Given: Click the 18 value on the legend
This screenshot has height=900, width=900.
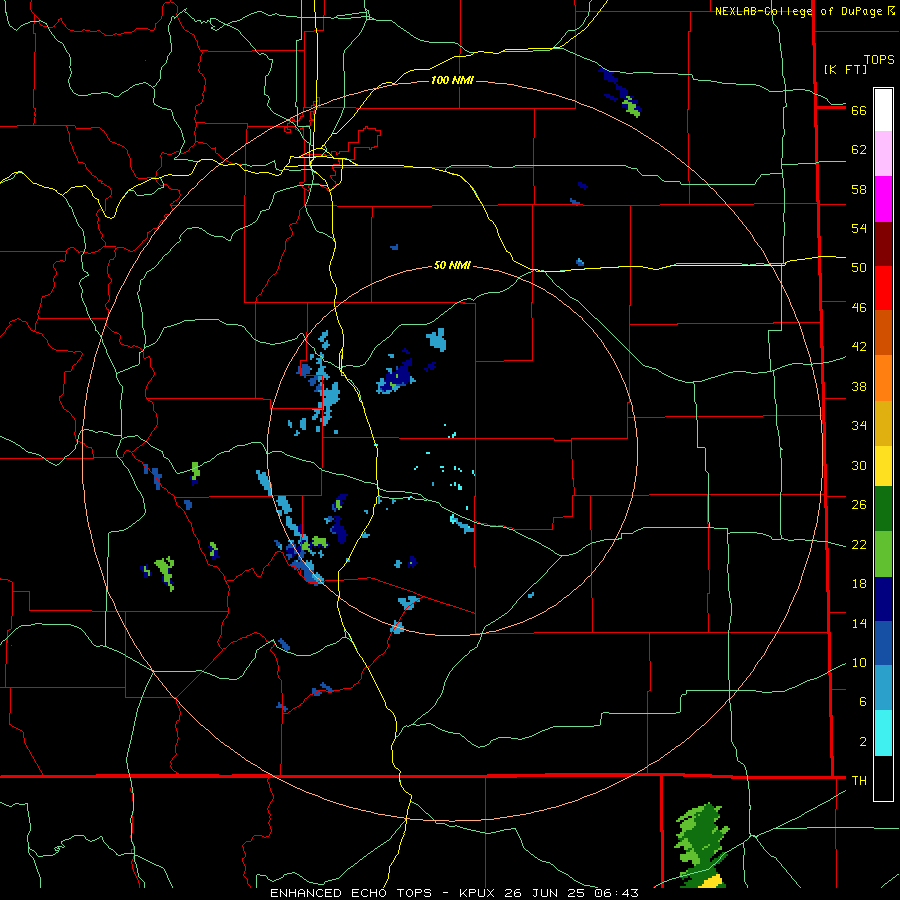Looking at the screenshot, I should (859, 584).
